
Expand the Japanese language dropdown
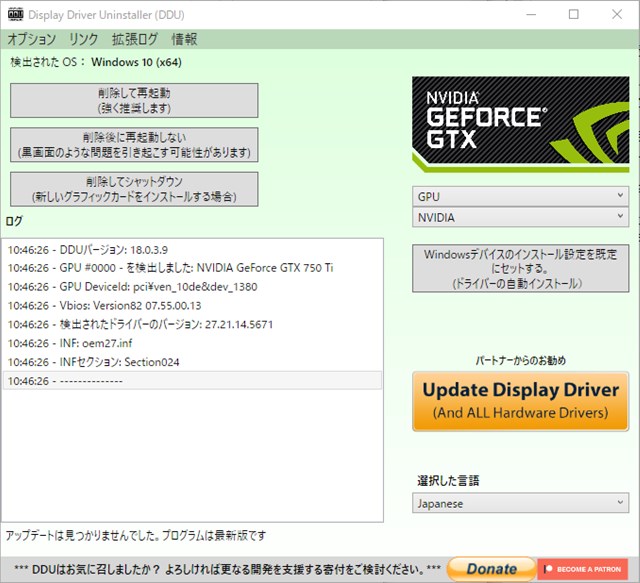(520, 503)
